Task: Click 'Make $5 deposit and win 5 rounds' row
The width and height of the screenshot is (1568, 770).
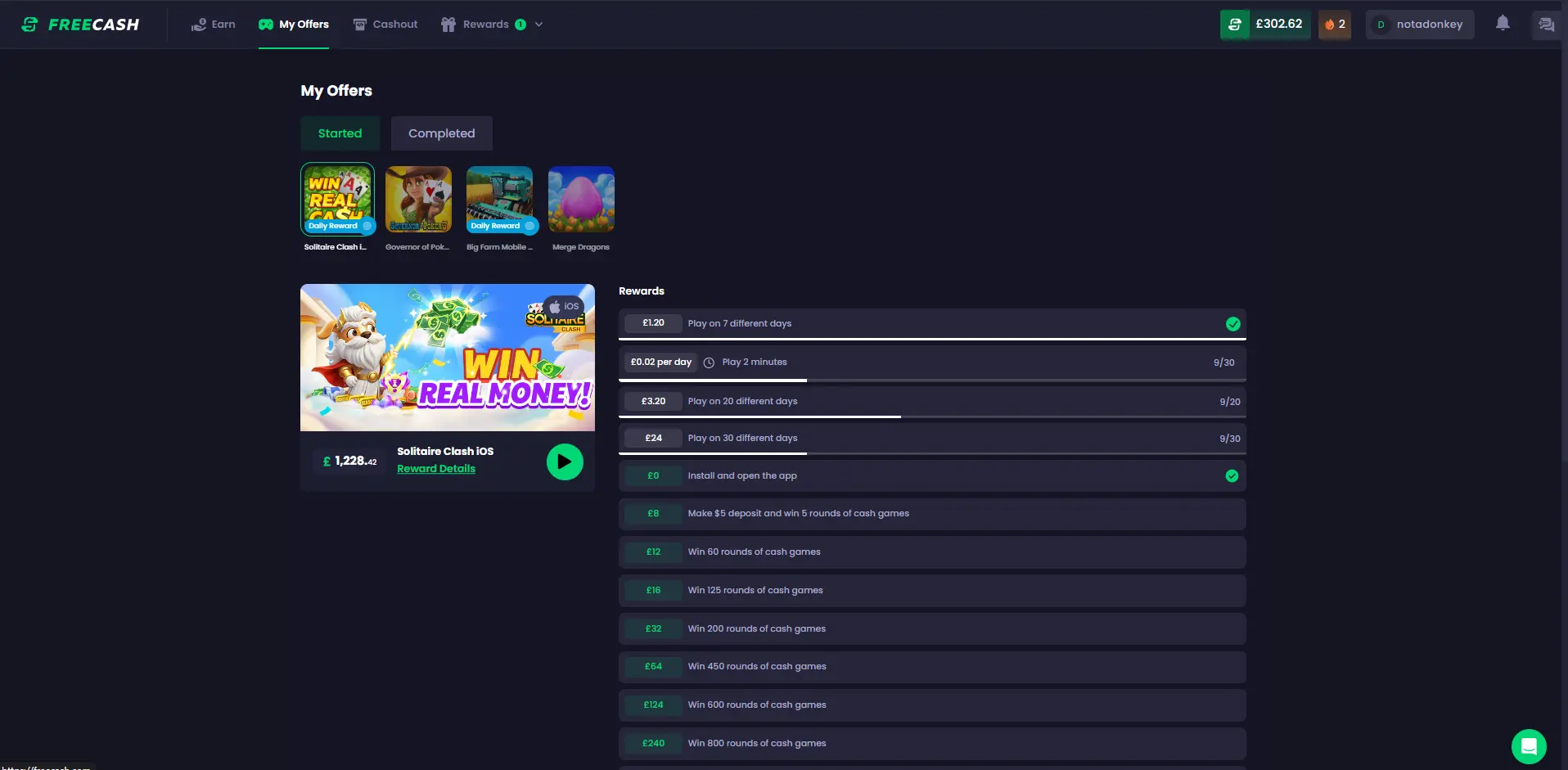Action: [x=932, y=514]
